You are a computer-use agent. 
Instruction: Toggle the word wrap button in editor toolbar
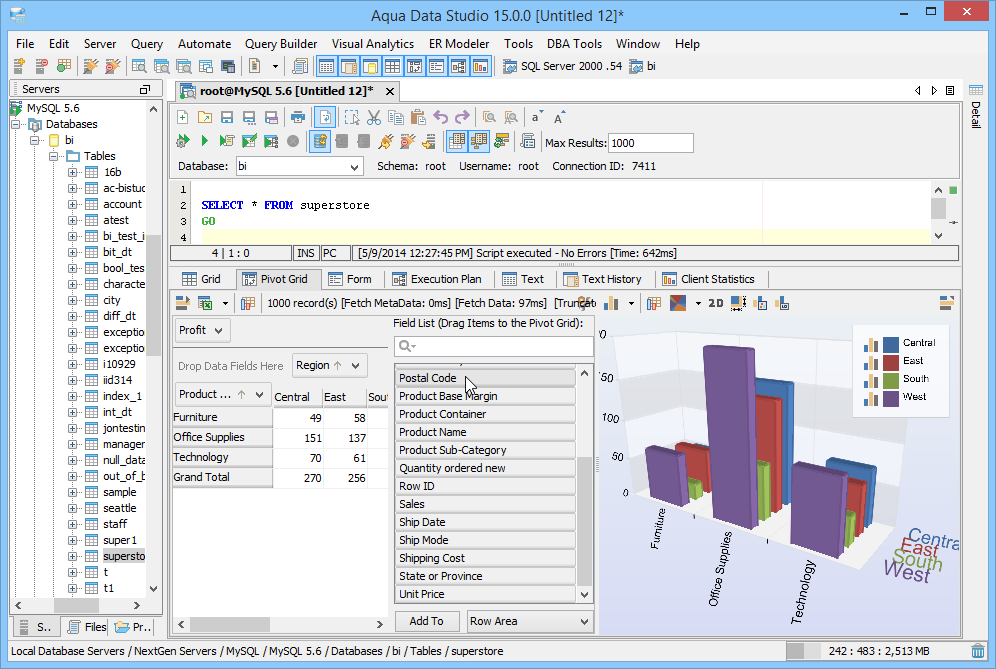point(325,118)
